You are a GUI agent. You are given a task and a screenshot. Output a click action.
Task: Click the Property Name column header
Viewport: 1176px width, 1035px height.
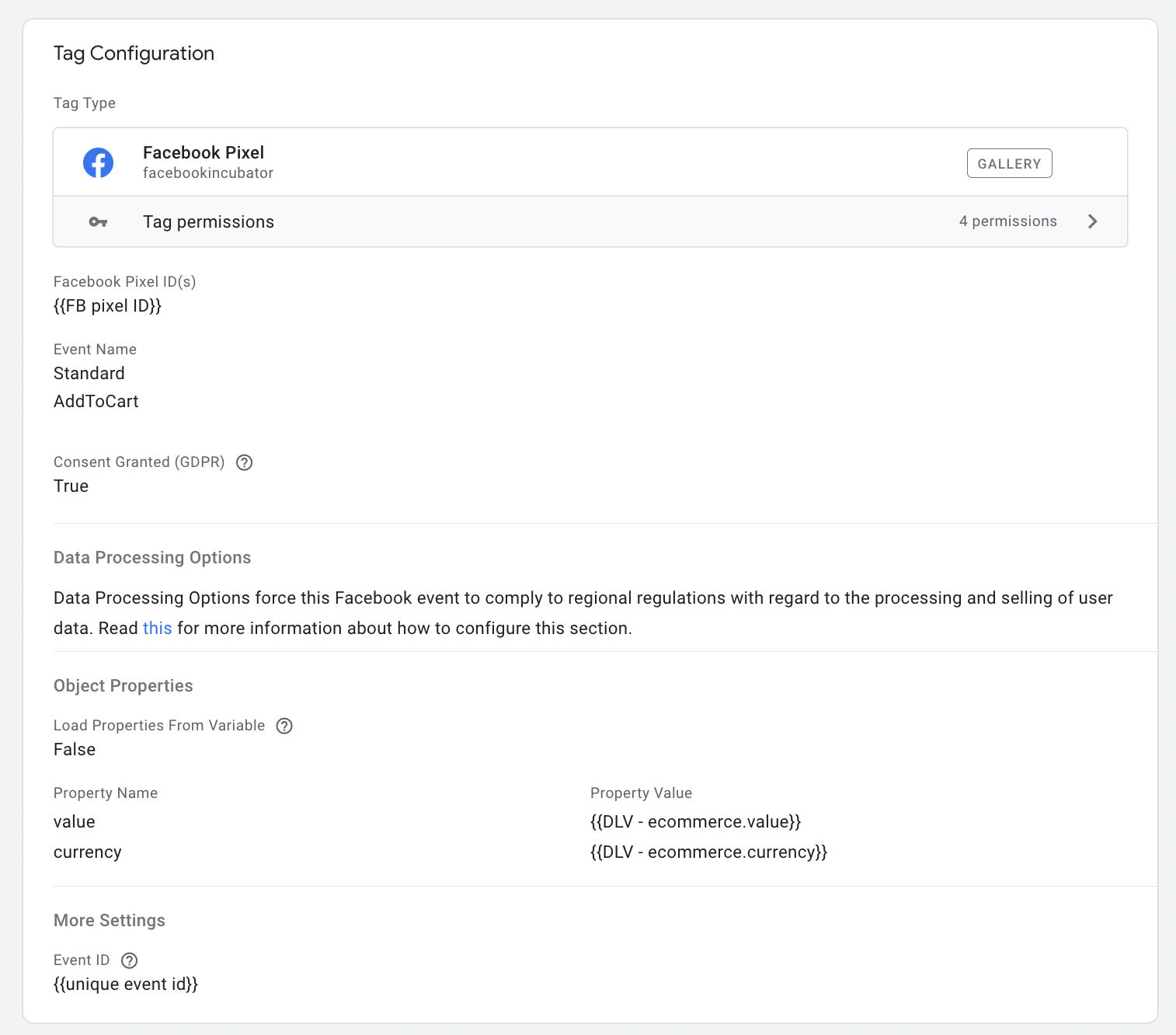point(106,793)
